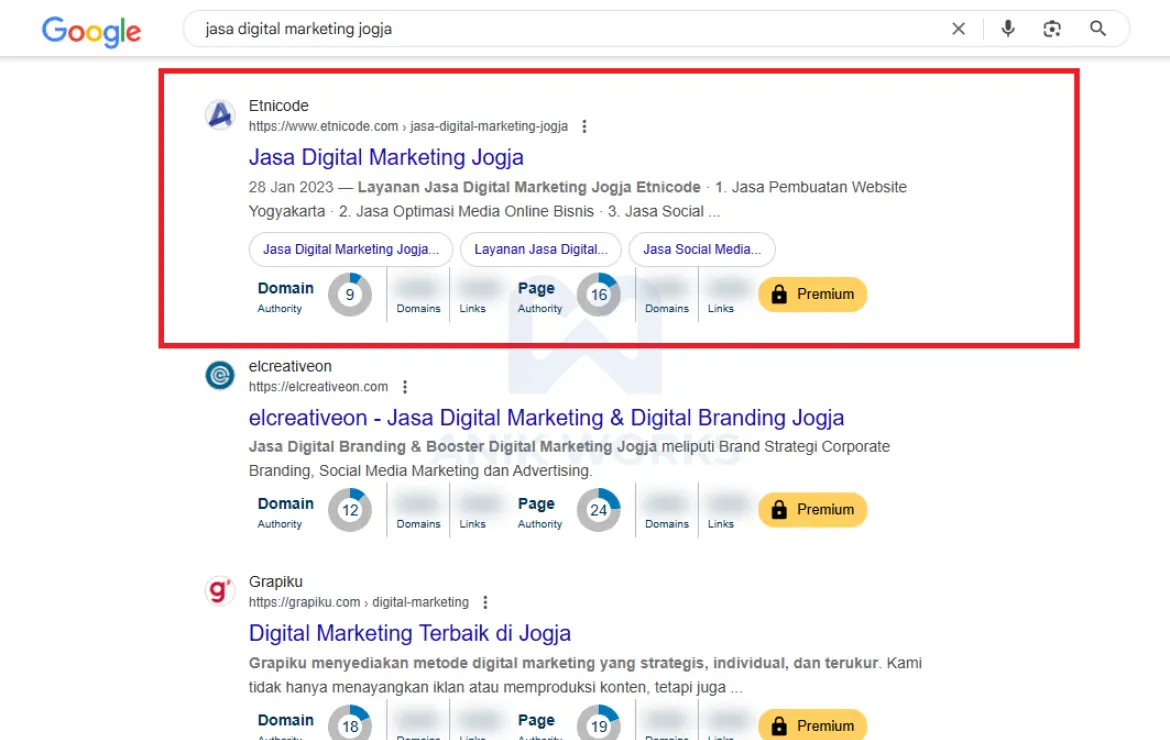Select the "Jasa Social Media..." sitelink chip

[701, 249]
